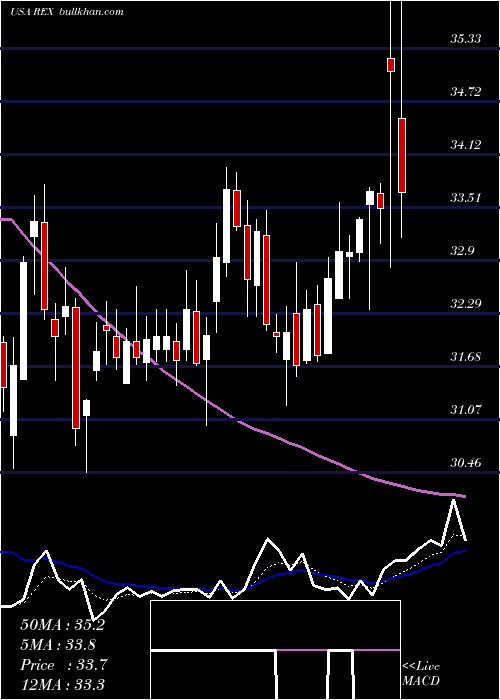Viewport: 500px width, 700px height.
Task: Click the 34.12 price axis label
Action: [466, 145]
